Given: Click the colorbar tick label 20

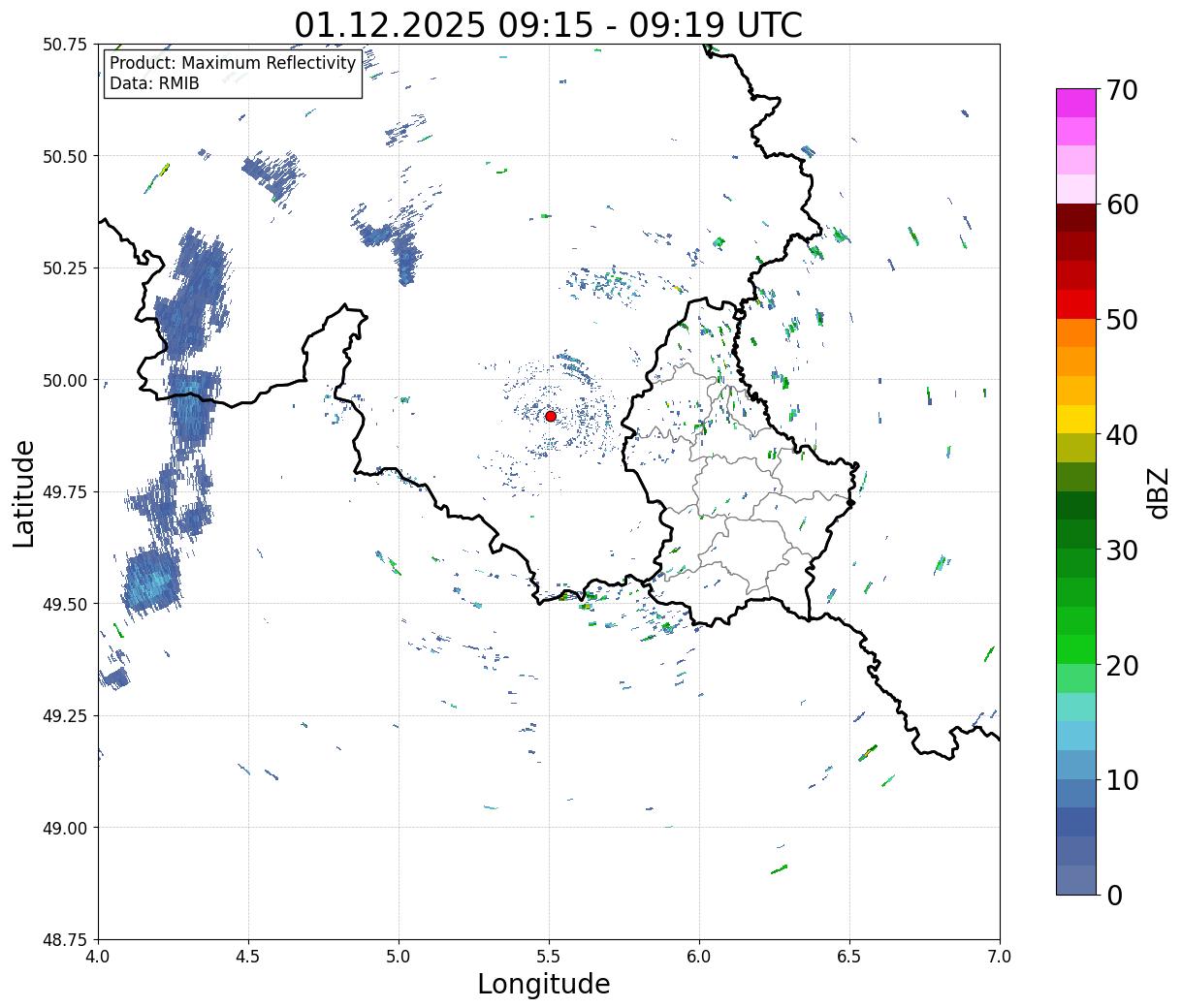Looking at the screenshot, I should click(1121, 666).
